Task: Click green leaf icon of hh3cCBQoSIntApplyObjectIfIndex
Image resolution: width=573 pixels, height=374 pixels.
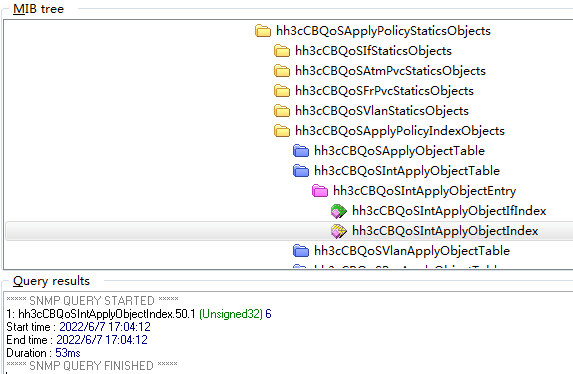Action: click(x=338, y=211)
